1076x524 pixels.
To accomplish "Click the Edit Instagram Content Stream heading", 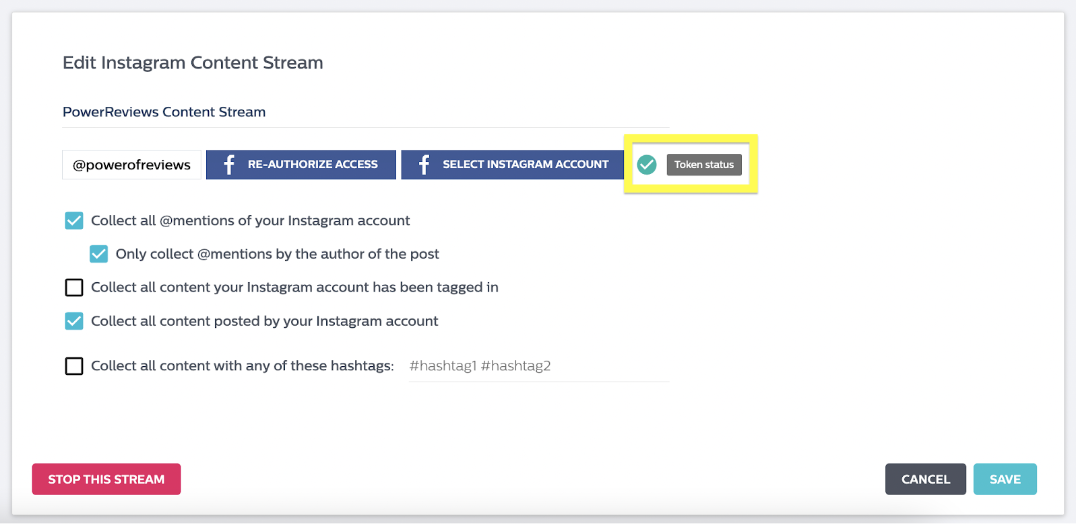I will click(193, 63).
